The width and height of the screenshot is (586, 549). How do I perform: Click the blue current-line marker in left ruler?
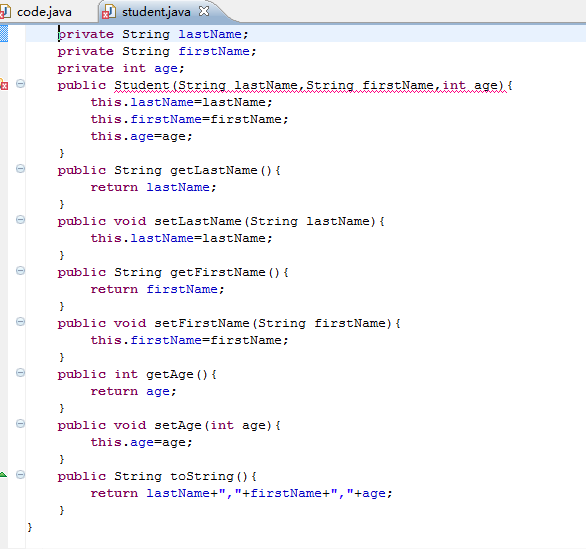pos(4,33)
